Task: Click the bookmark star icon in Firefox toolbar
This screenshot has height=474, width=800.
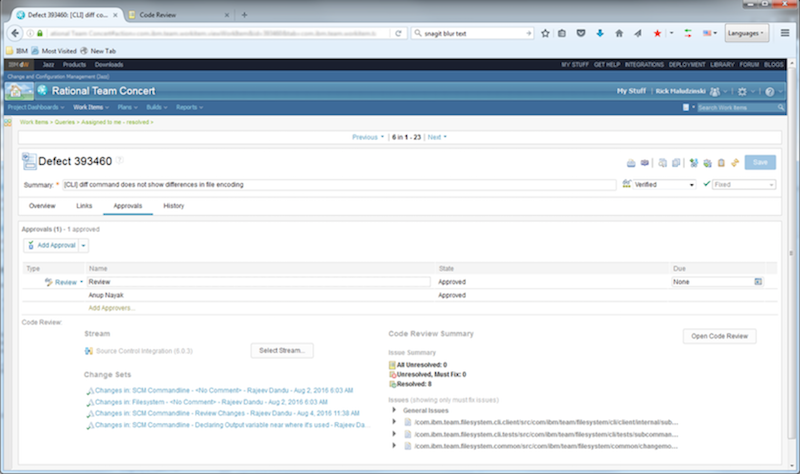Action: pos(545,33)
